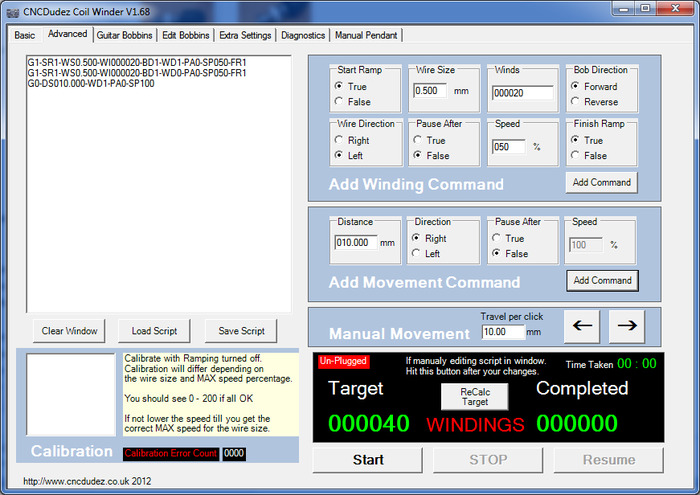
Task: Click Load Script button
Action: pyautogui.click(x=154, y=331)
